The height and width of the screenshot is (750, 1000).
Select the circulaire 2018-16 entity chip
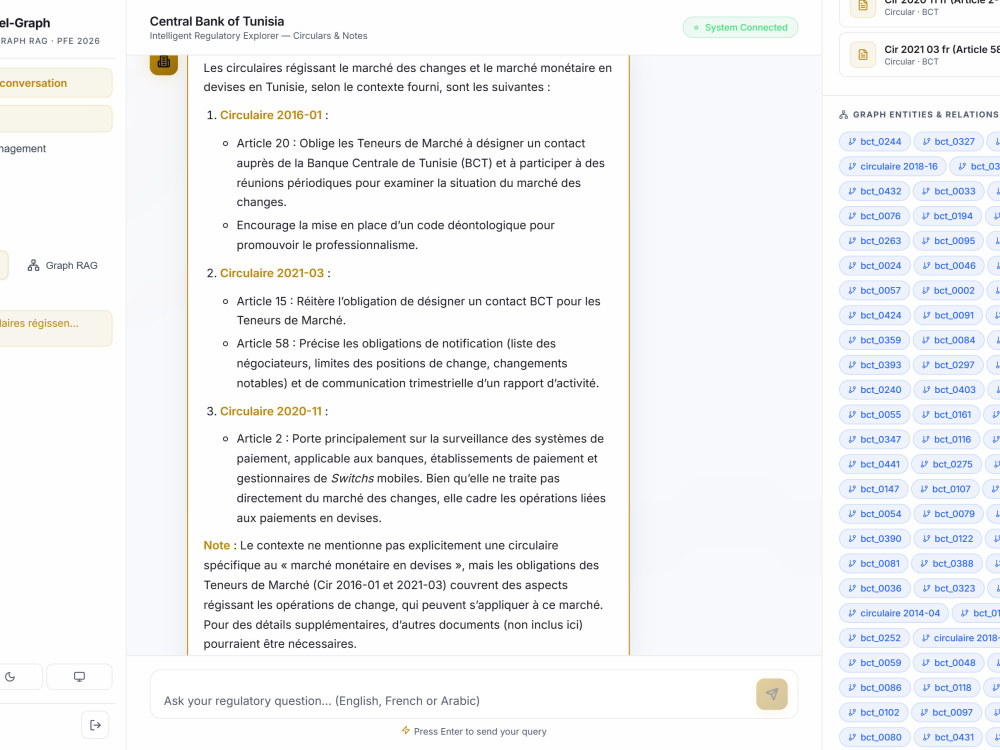coord(893,166)
